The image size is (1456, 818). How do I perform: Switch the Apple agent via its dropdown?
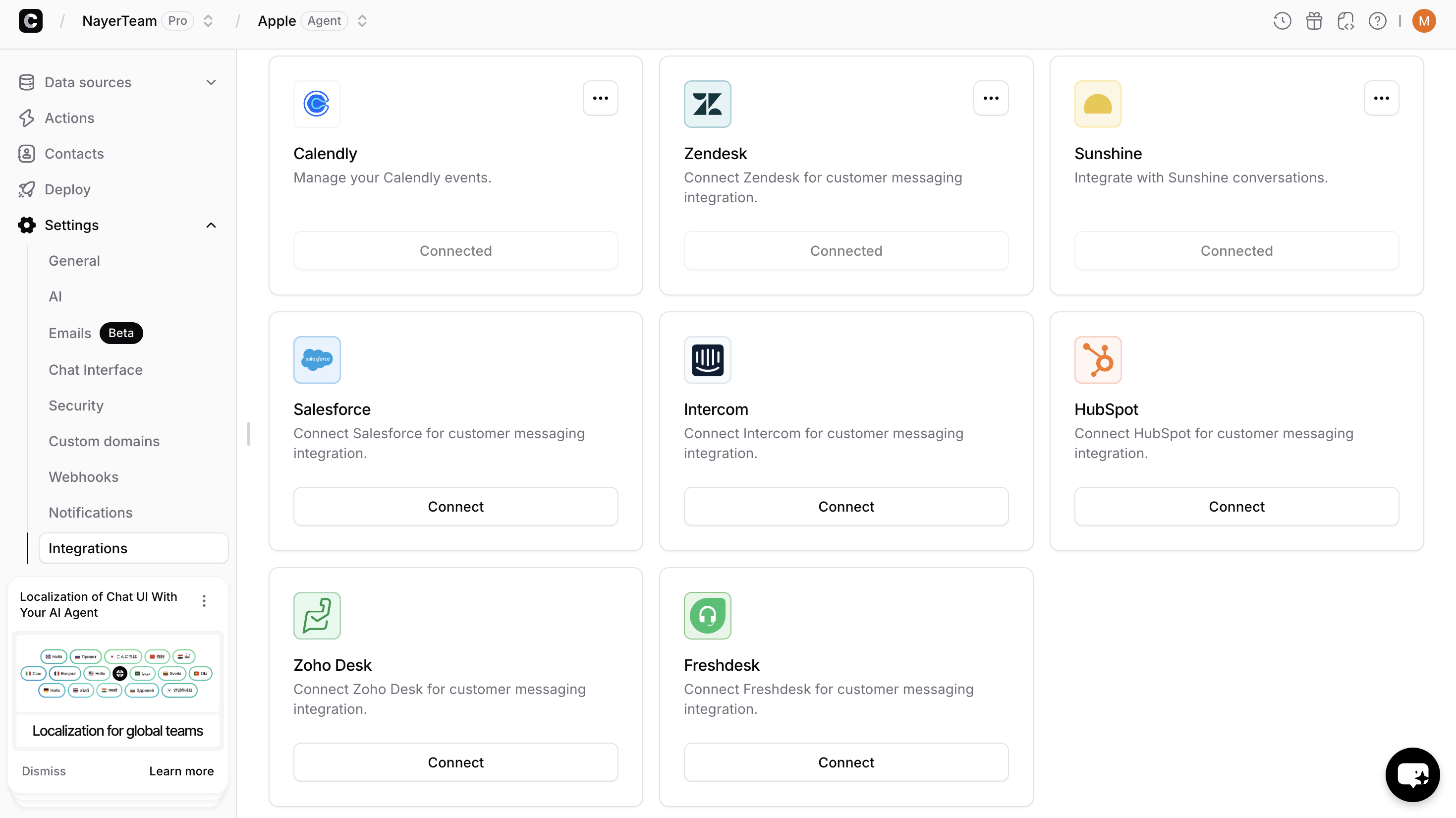click(x=362, y=20)
